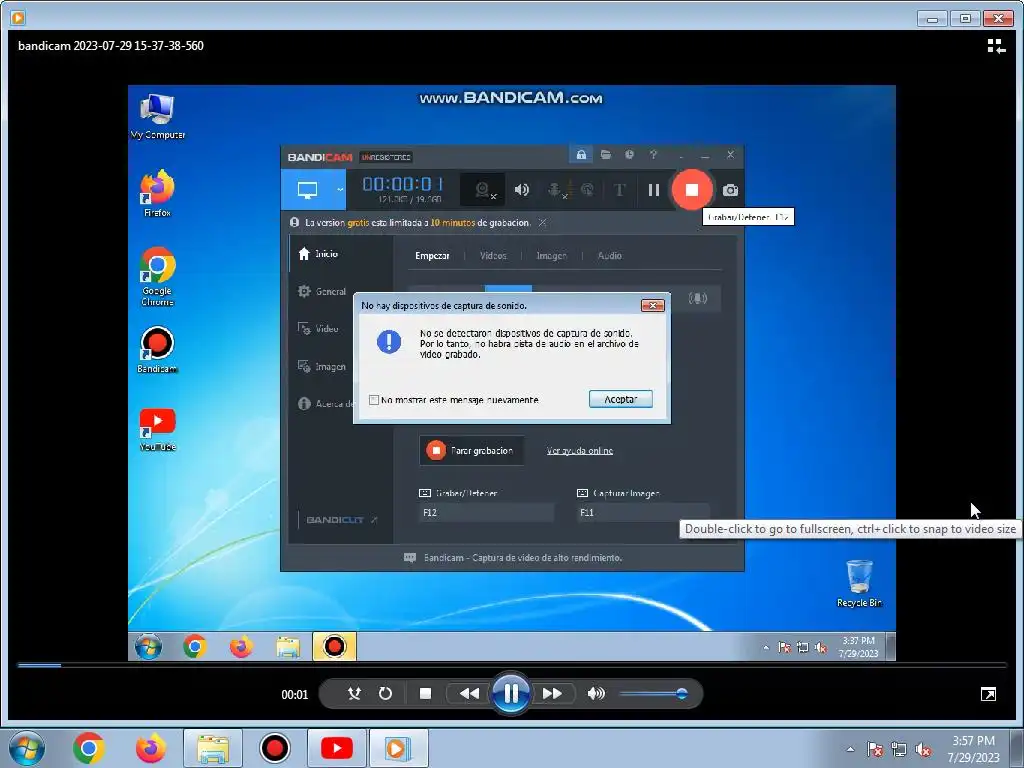This screenshot has height=768, width=1024.
Task: Click the Bandicam pause recording icon
Action: pos(654,190)
